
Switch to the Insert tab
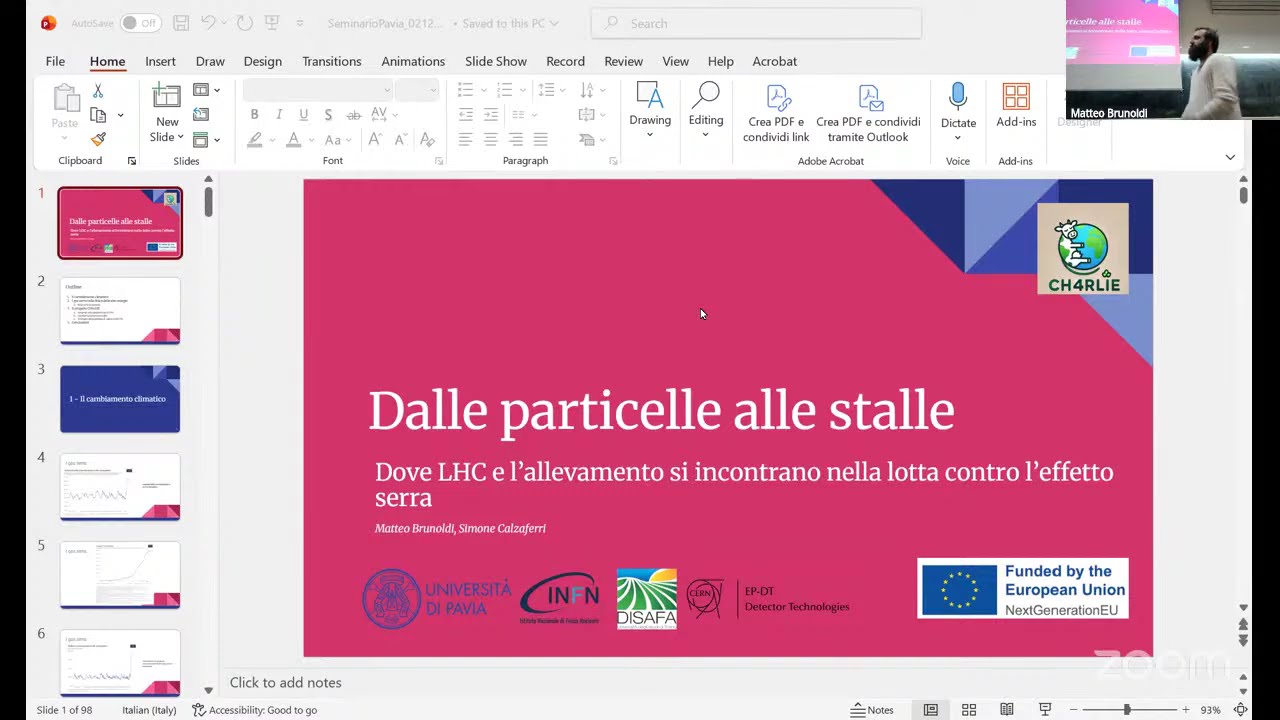(x=160, y=61)
